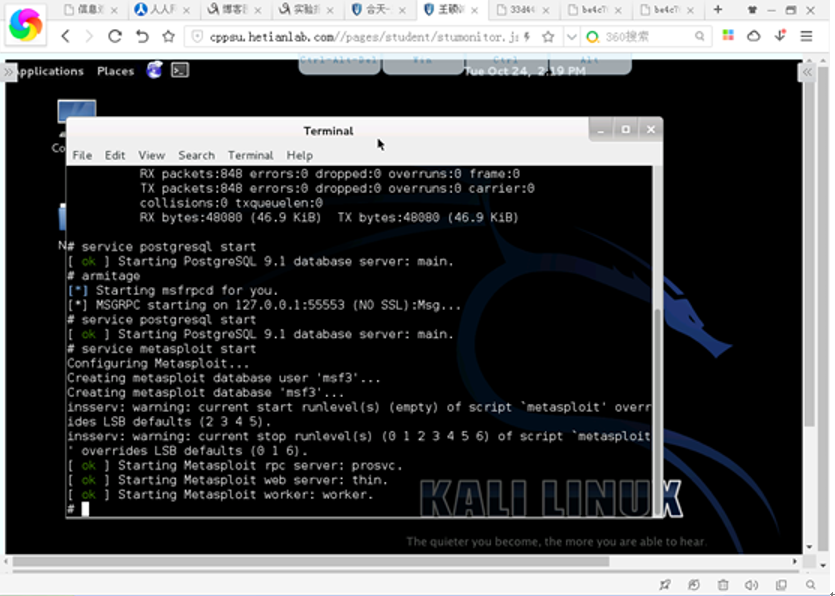The width and height of the screenshot is (835, 596).
Task: Switch to the 实验 browser tab
Action: [x=308, y=10]
